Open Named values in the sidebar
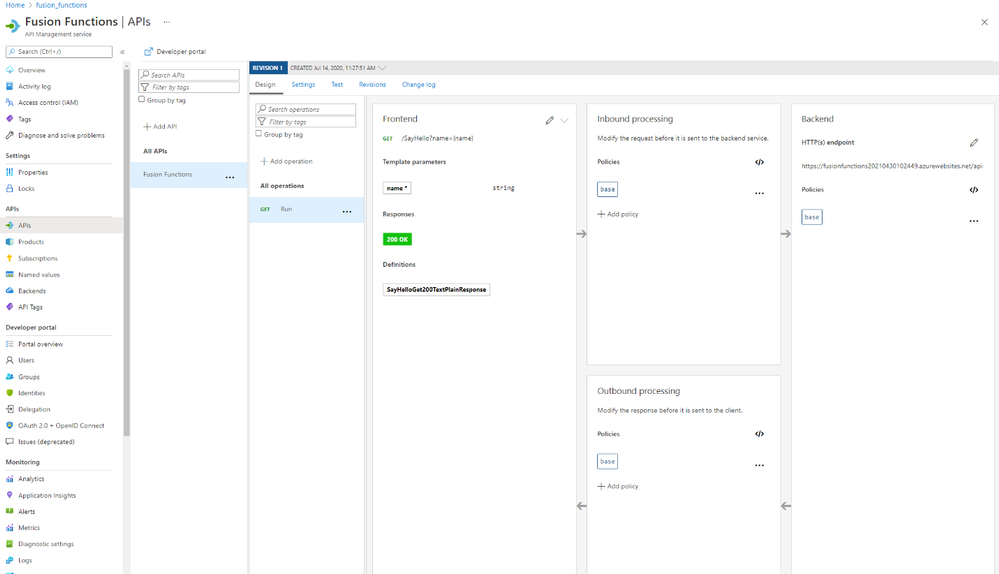 click(39, 275)
